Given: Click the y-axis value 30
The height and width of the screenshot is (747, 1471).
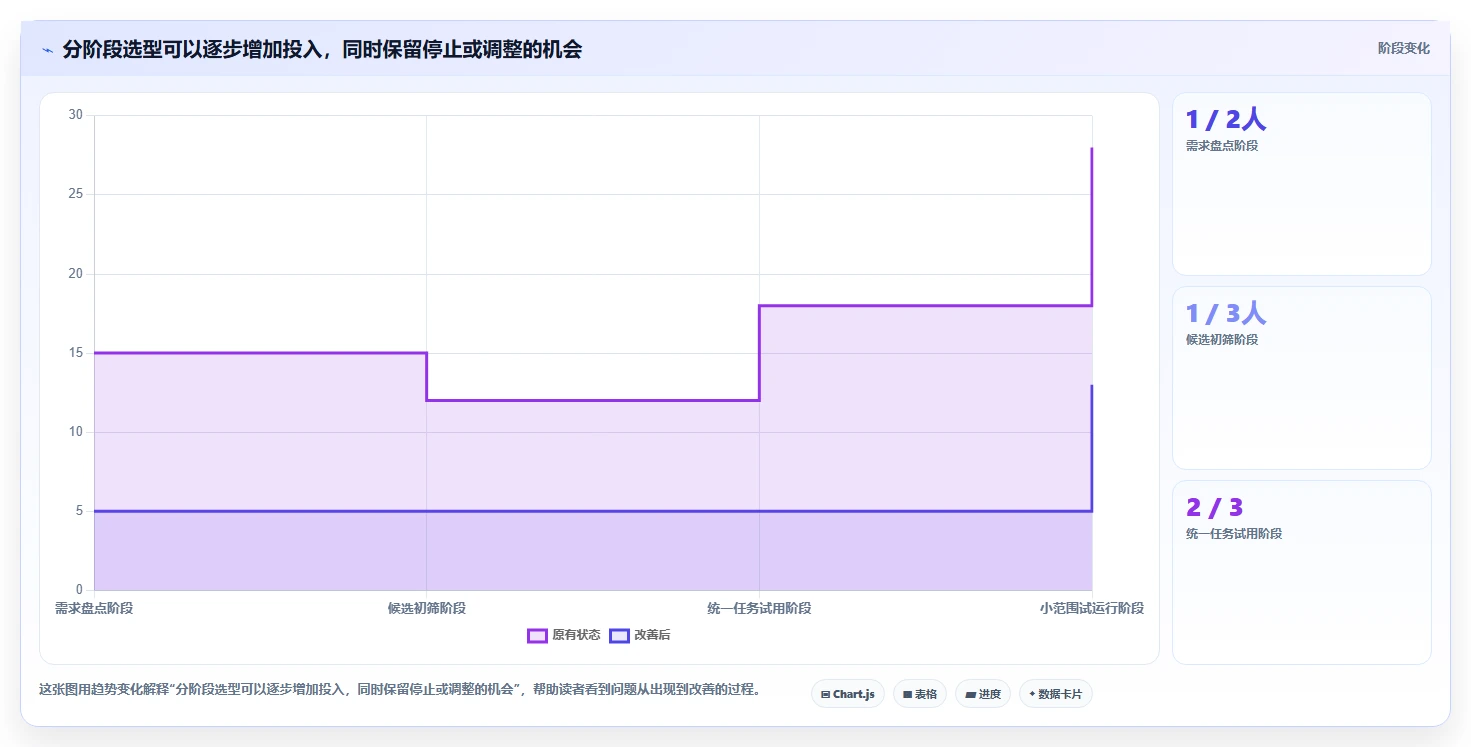Looking at the screenshot, I should [x=76, y=115].
